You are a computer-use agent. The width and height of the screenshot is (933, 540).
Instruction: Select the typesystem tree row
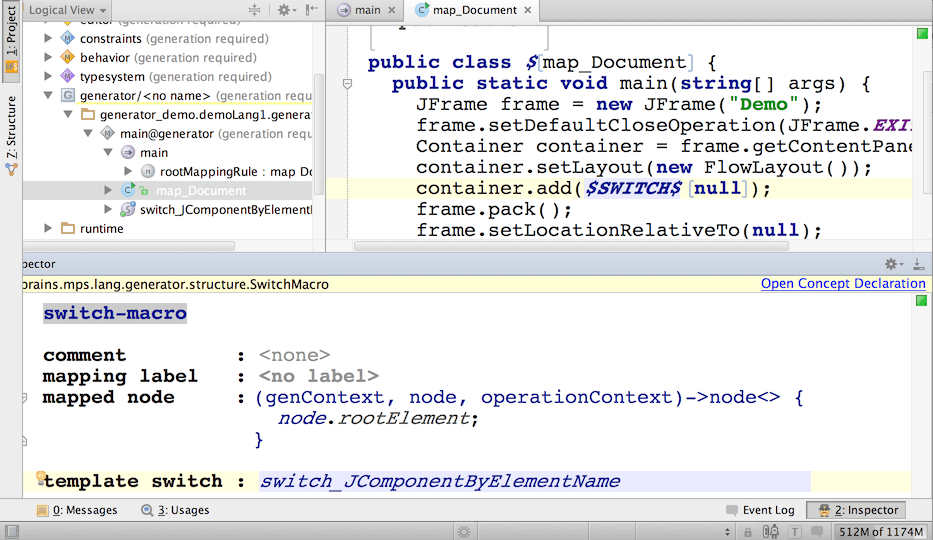click(167, 76)
